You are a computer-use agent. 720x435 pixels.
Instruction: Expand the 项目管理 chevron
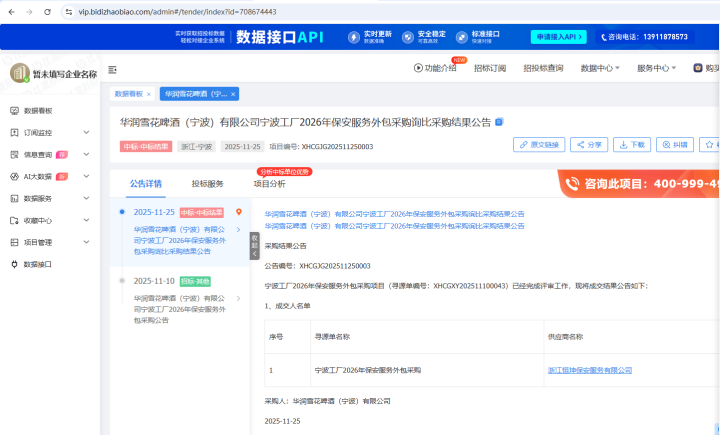86,242
